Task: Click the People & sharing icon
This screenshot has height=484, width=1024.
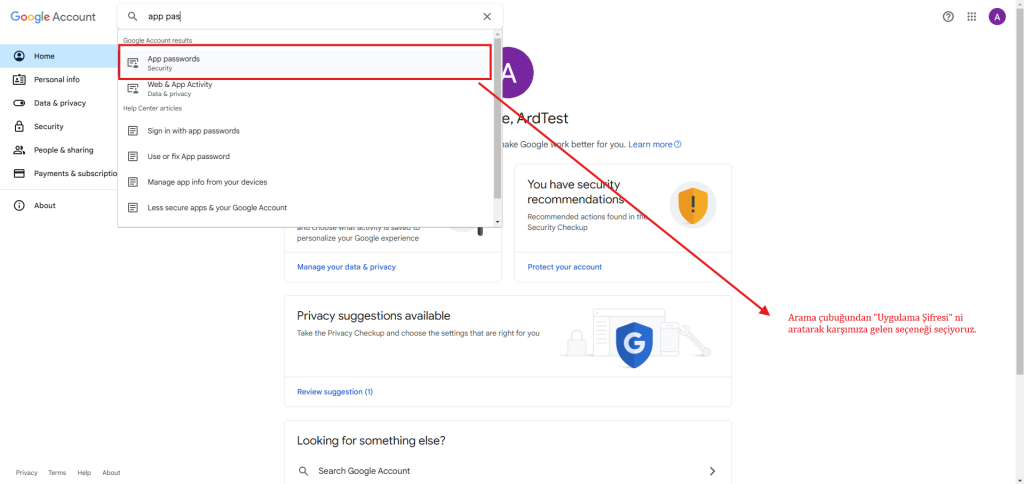Action: [x=19, y=150]
